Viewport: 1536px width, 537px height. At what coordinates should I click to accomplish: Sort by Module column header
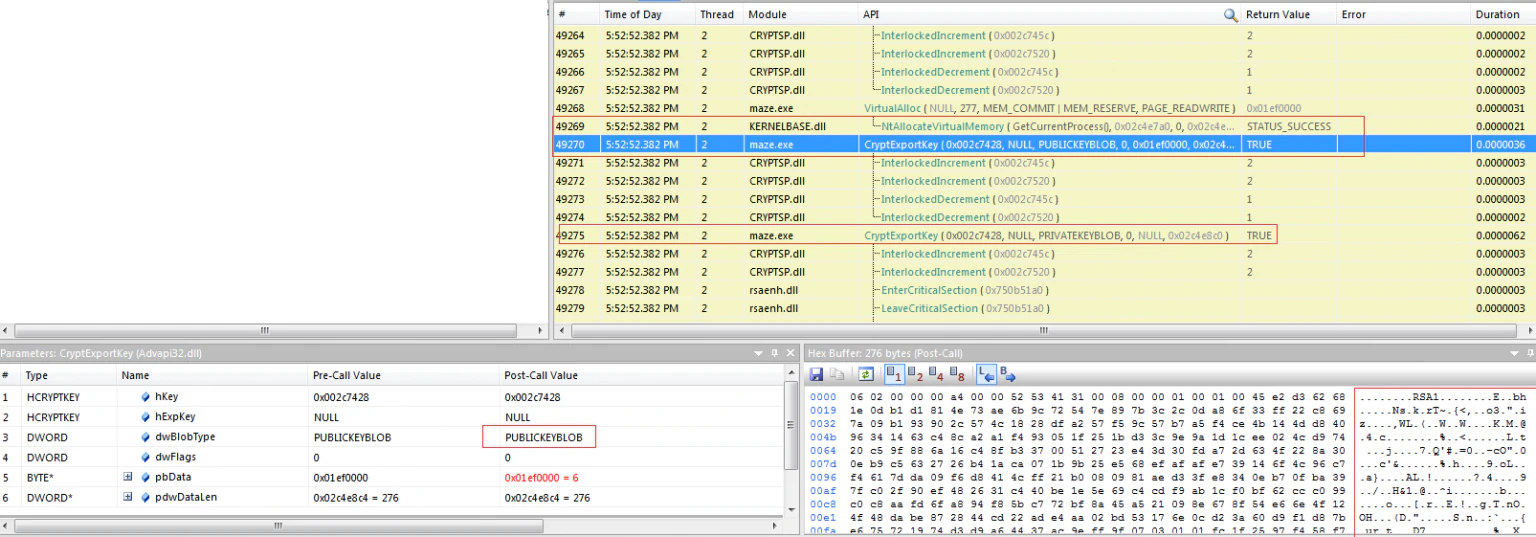pos(800,15)
